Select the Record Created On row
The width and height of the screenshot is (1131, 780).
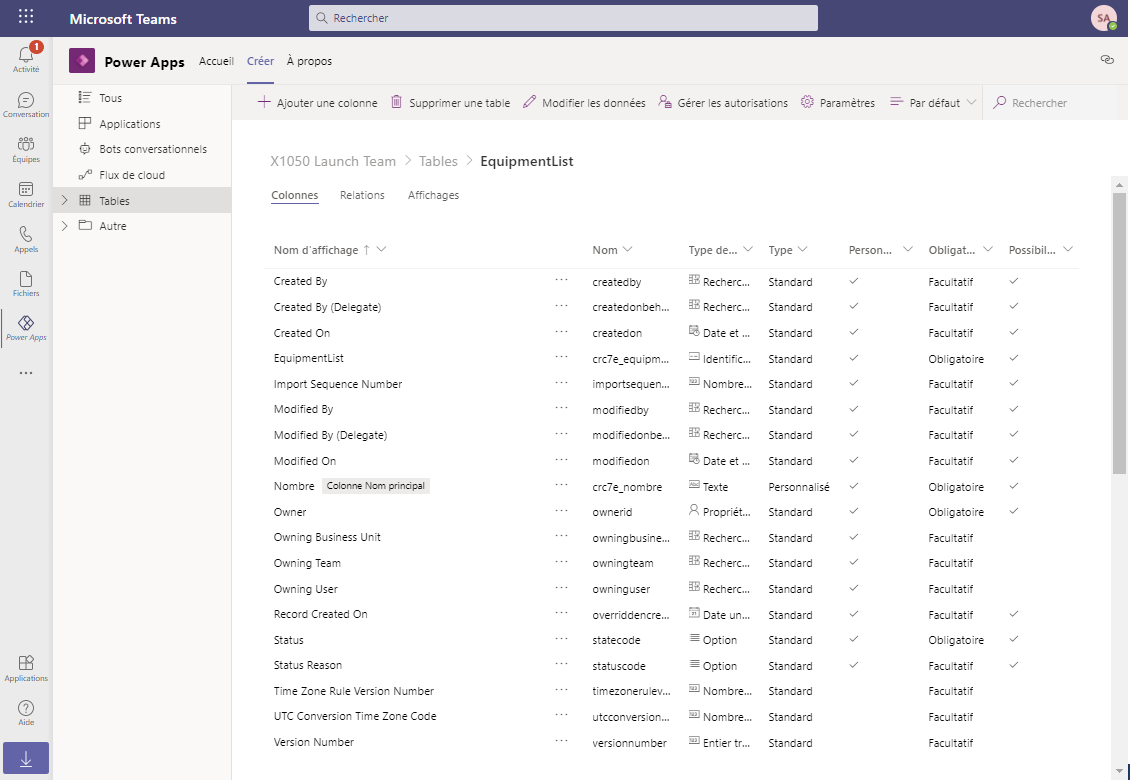(x=672, y=614)
